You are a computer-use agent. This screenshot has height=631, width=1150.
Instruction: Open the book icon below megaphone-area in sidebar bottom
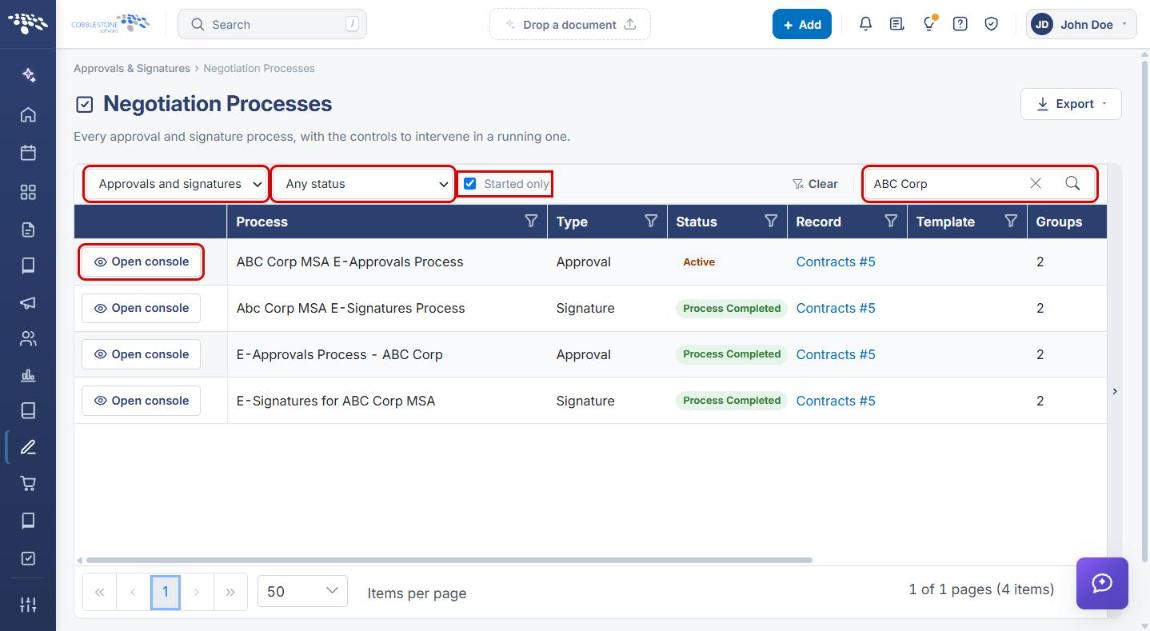click(x=28, y=520)
